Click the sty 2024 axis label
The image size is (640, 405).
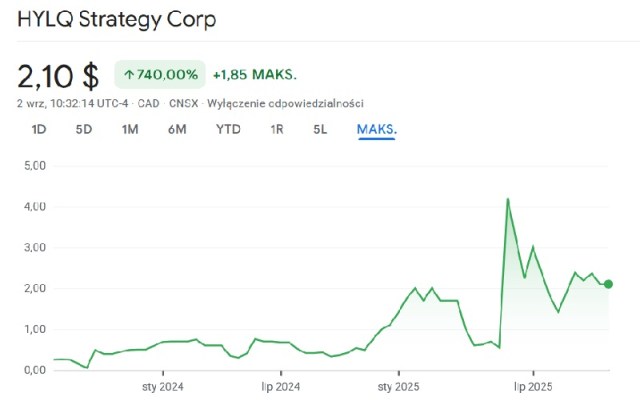[x=162, y=386]
